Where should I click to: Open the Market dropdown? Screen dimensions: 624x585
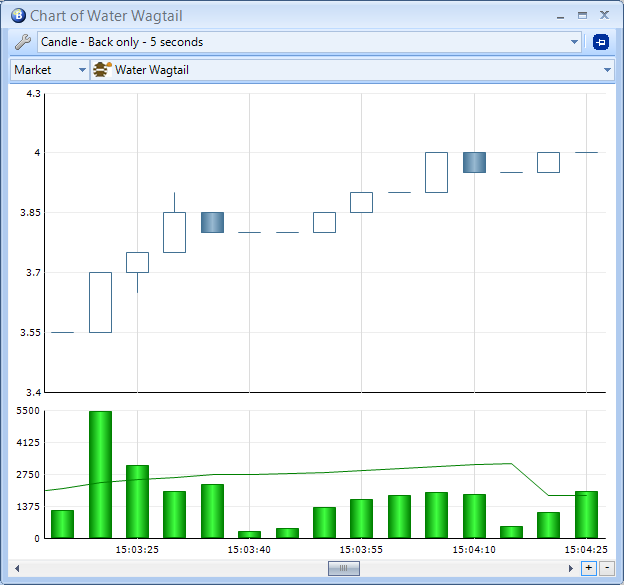[x=49, y=70]
